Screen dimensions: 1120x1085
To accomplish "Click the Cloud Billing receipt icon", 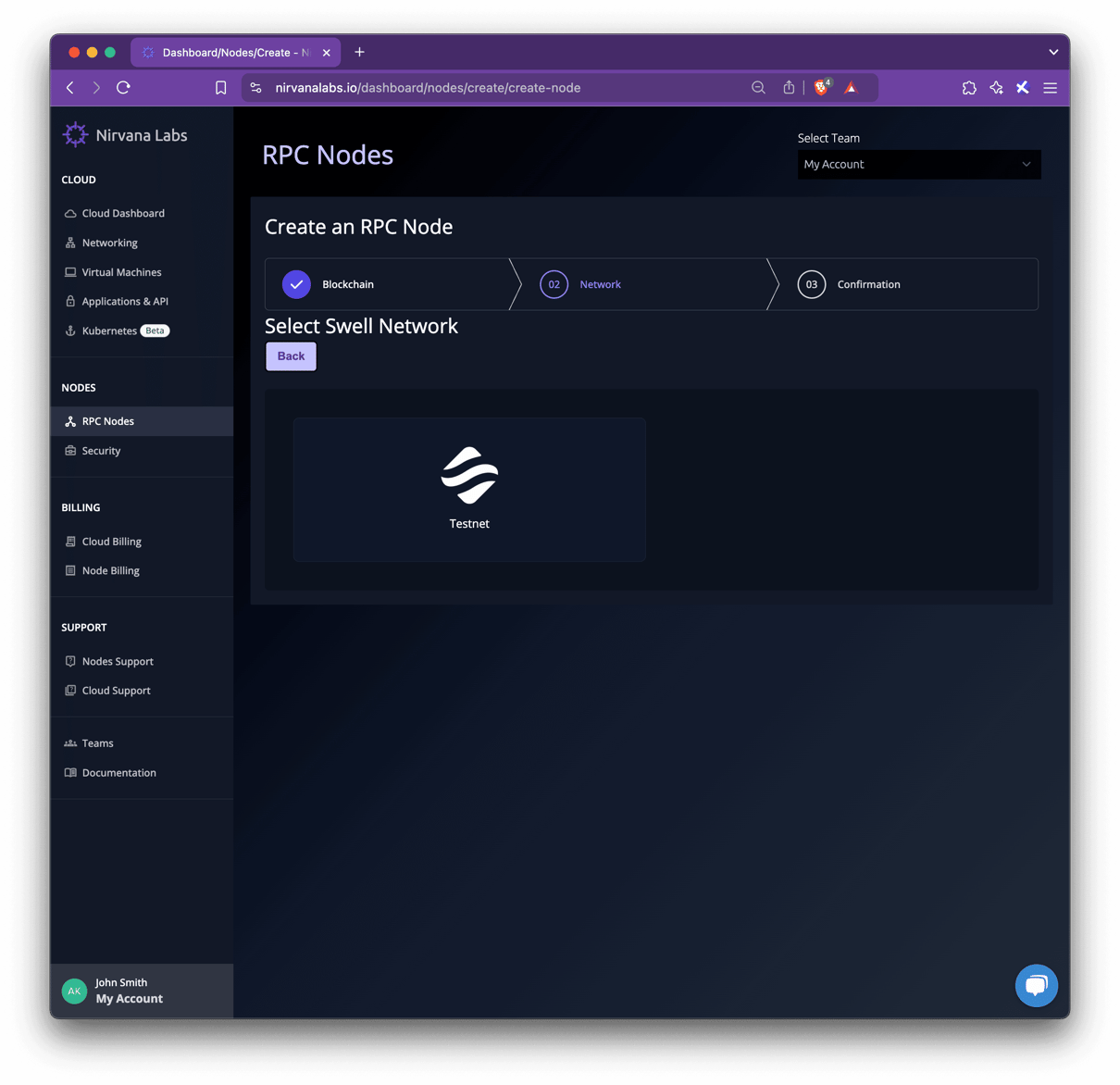I will point(70,542).
